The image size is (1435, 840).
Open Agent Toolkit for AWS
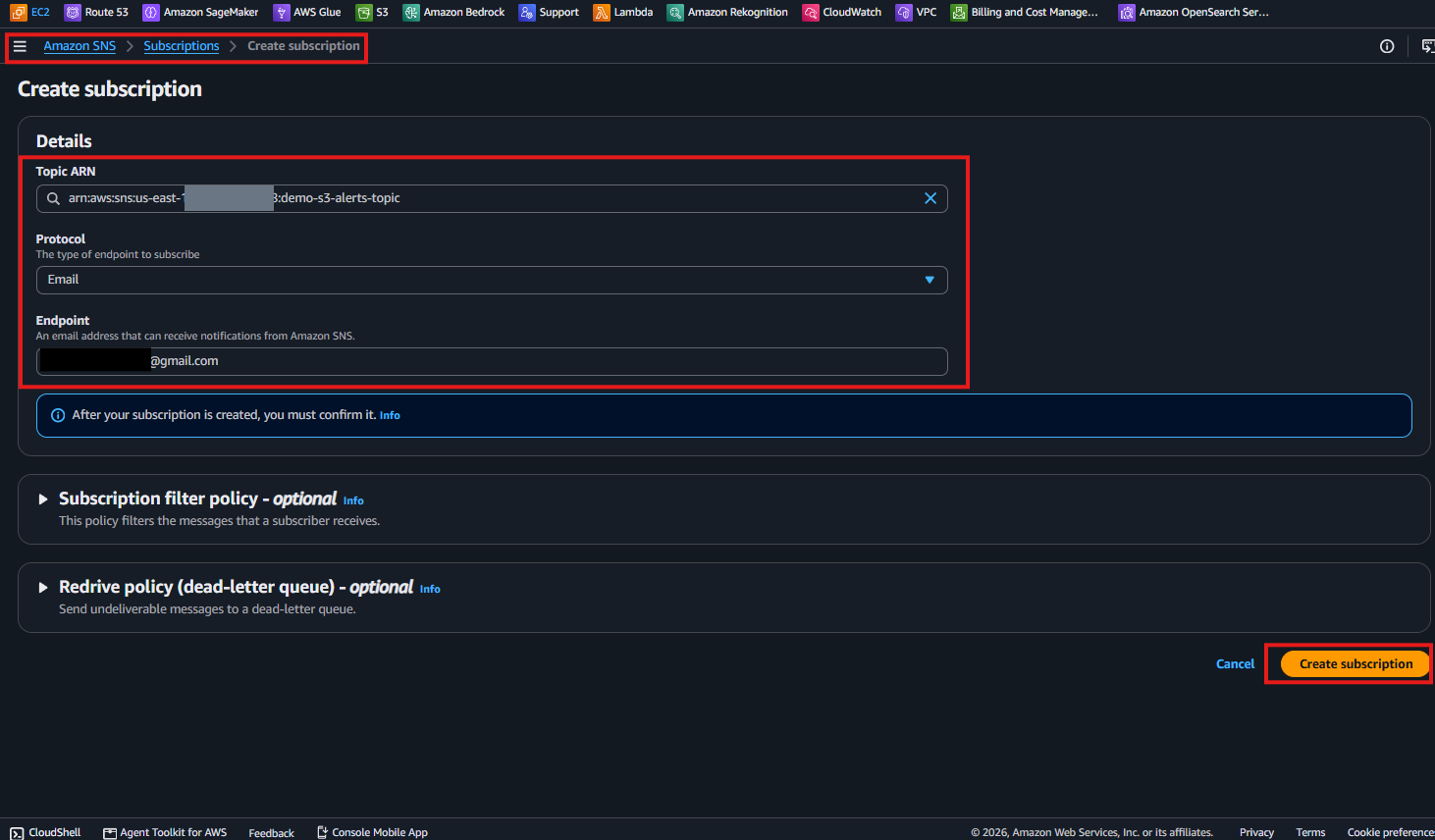tap(165, 832)
